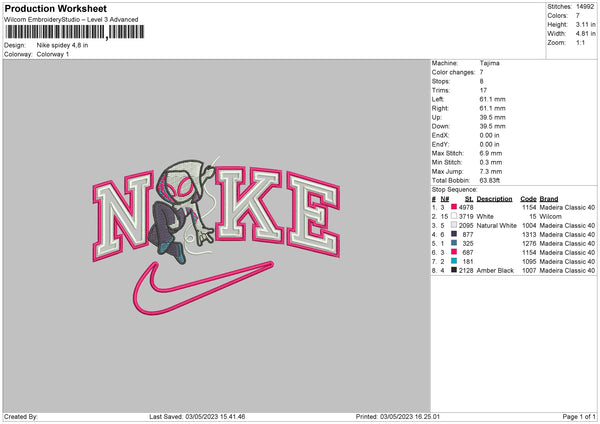Click the barcode under the worksheet title
Screen dimensions: 600x424
click(x=75, y=32)
